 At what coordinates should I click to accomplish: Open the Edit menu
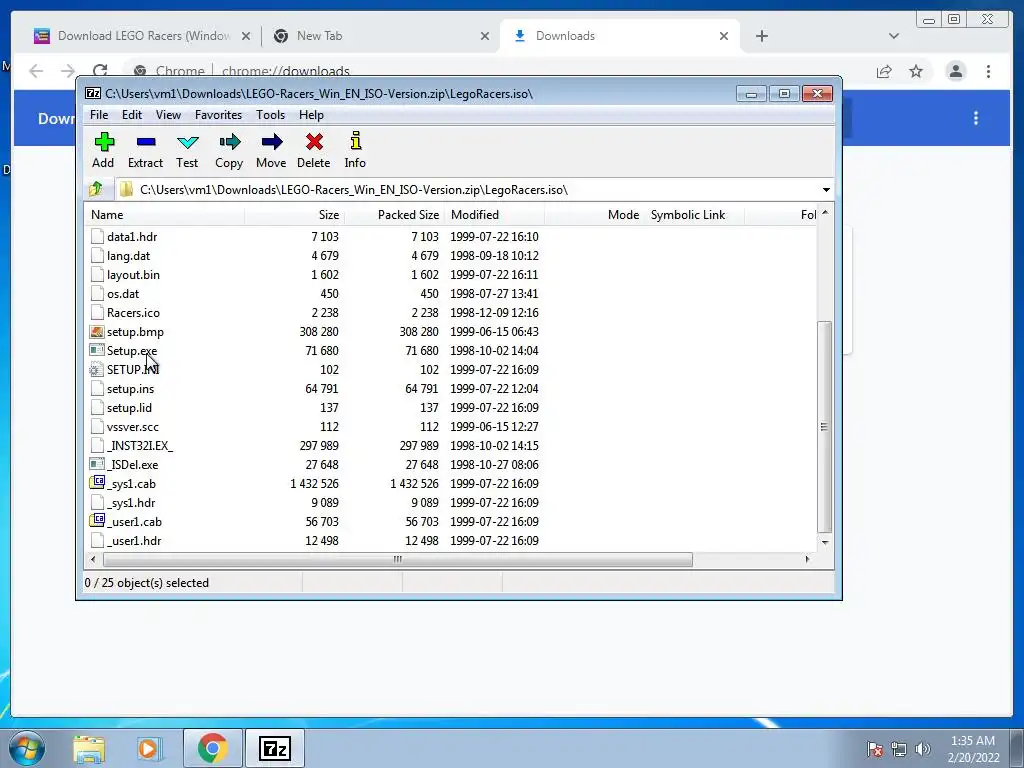132,115
